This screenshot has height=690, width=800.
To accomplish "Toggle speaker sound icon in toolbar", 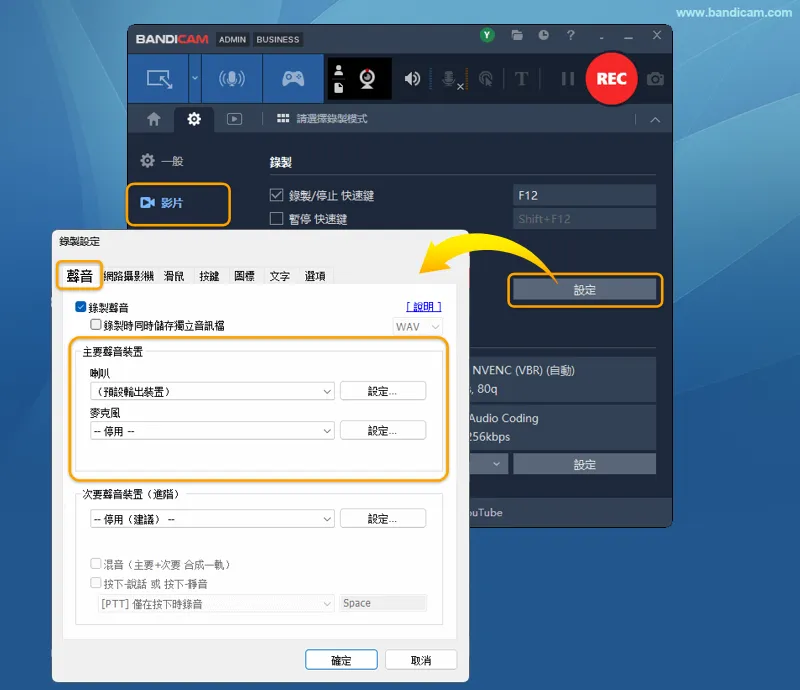I will coord(412,79).
